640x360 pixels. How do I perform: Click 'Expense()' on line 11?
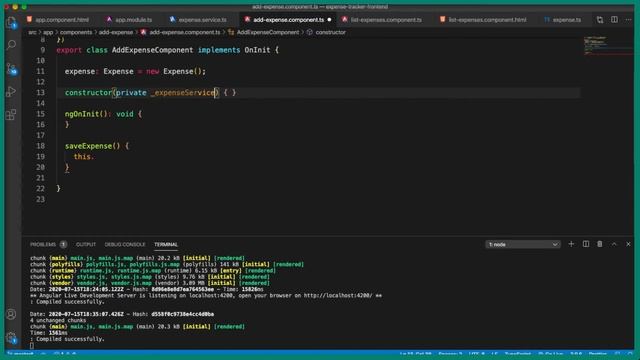[x=183, y=71]
